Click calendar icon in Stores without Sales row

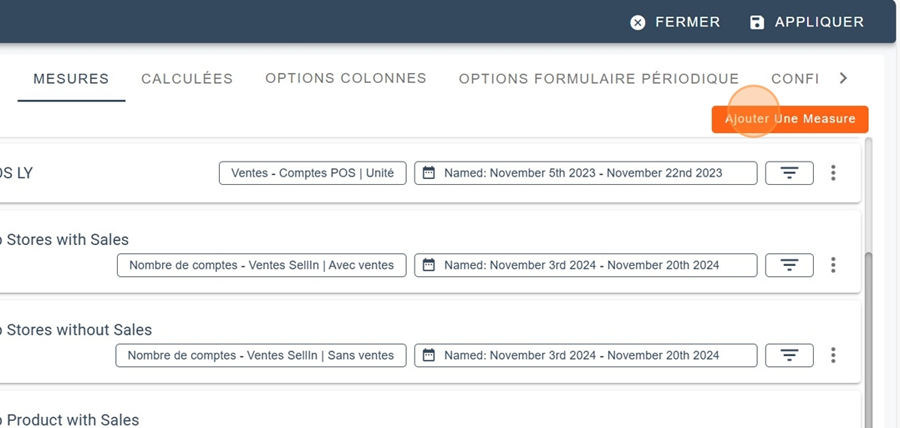tap(429, 355)
